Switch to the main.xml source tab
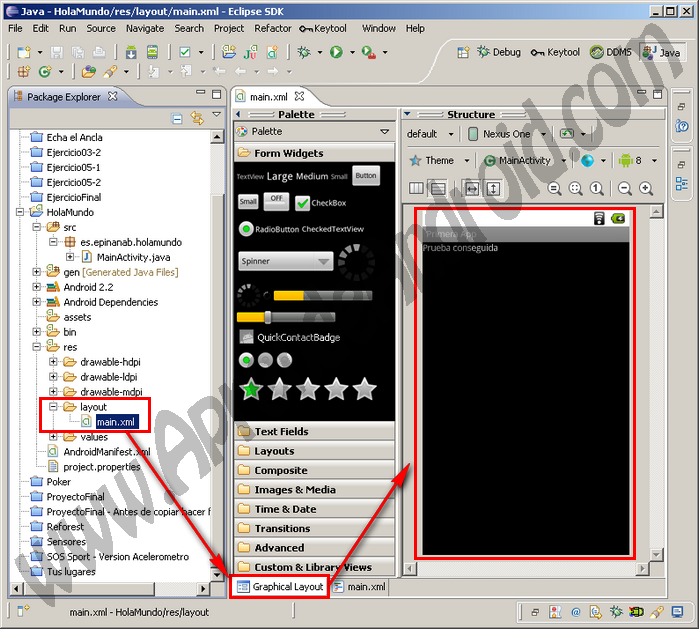 [359, 587]
